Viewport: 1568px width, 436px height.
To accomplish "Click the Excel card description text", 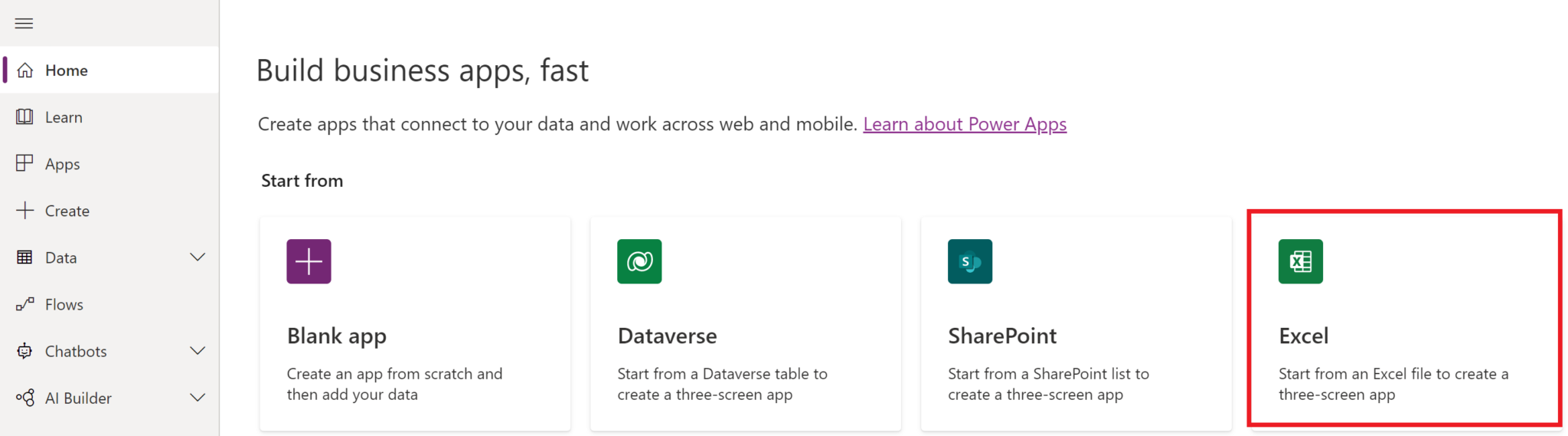I will (x=1393, y=384).
